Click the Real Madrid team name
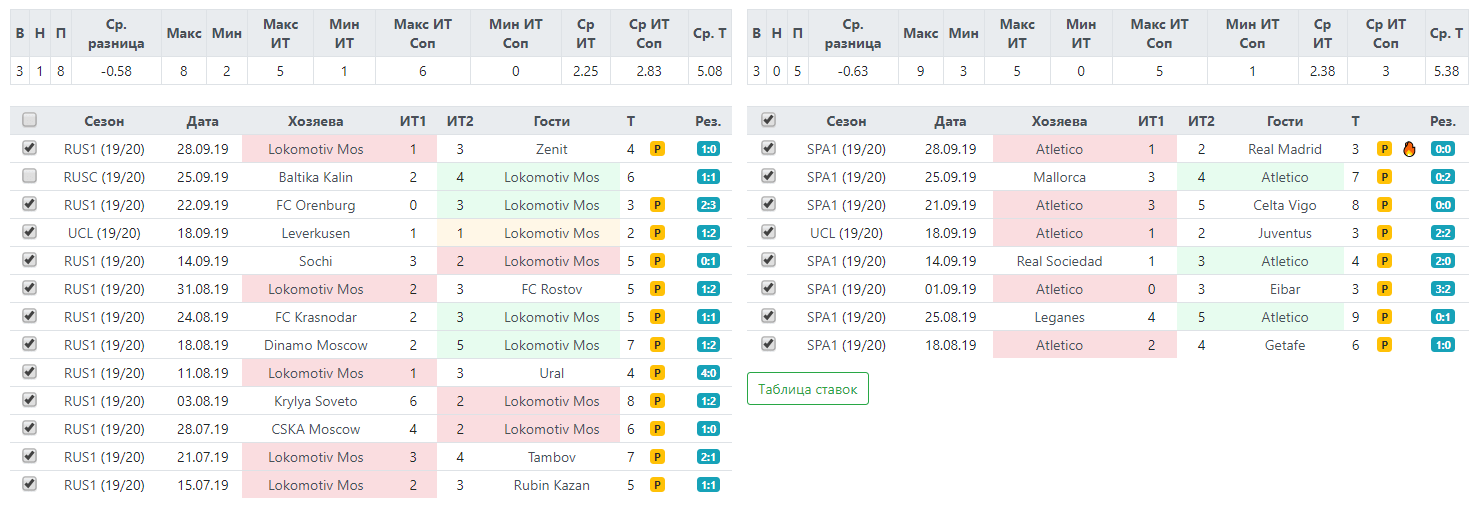 coord(1285,149)
